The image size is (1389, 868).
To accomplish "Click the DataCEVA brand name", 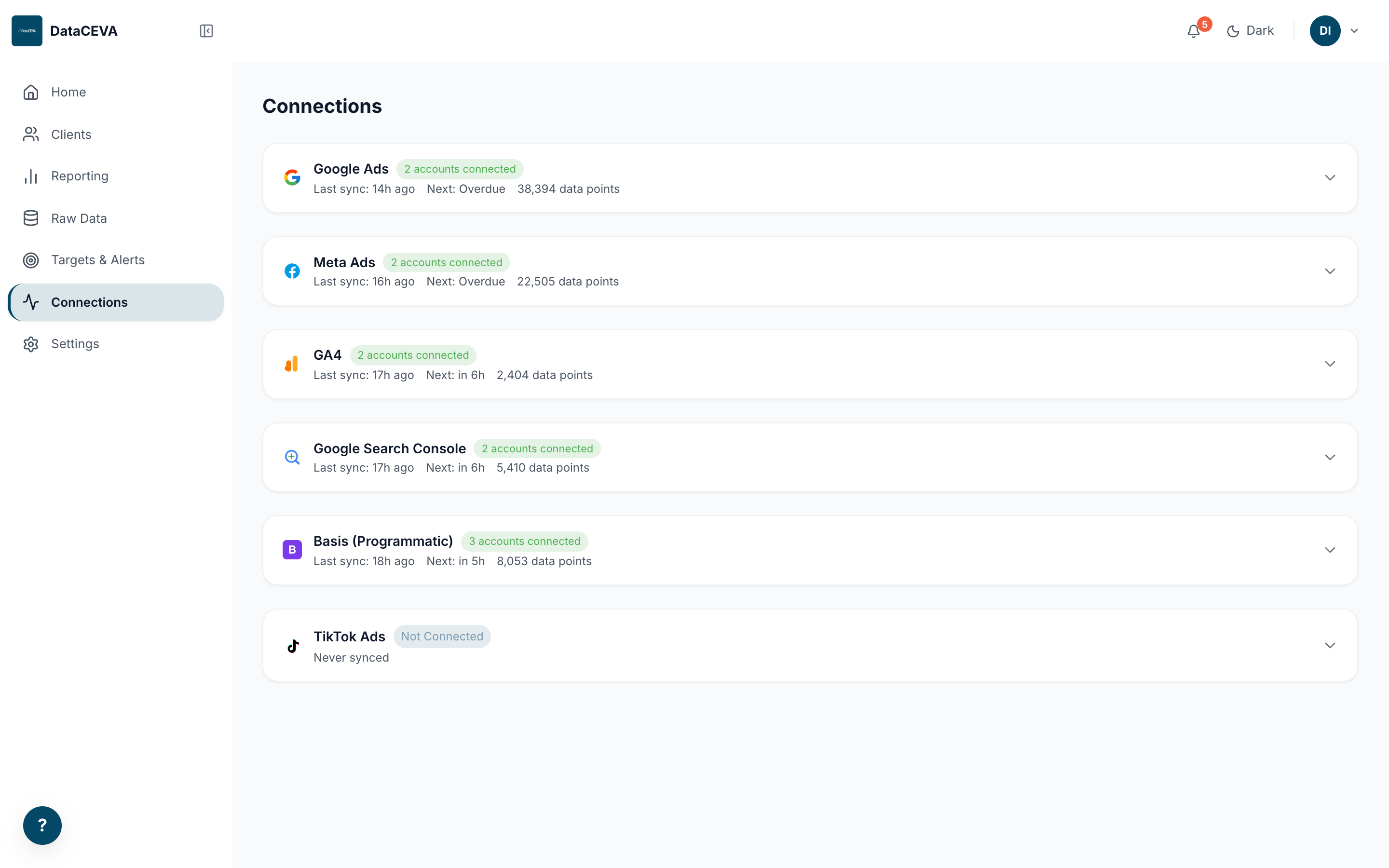I will tap(84, 31).
